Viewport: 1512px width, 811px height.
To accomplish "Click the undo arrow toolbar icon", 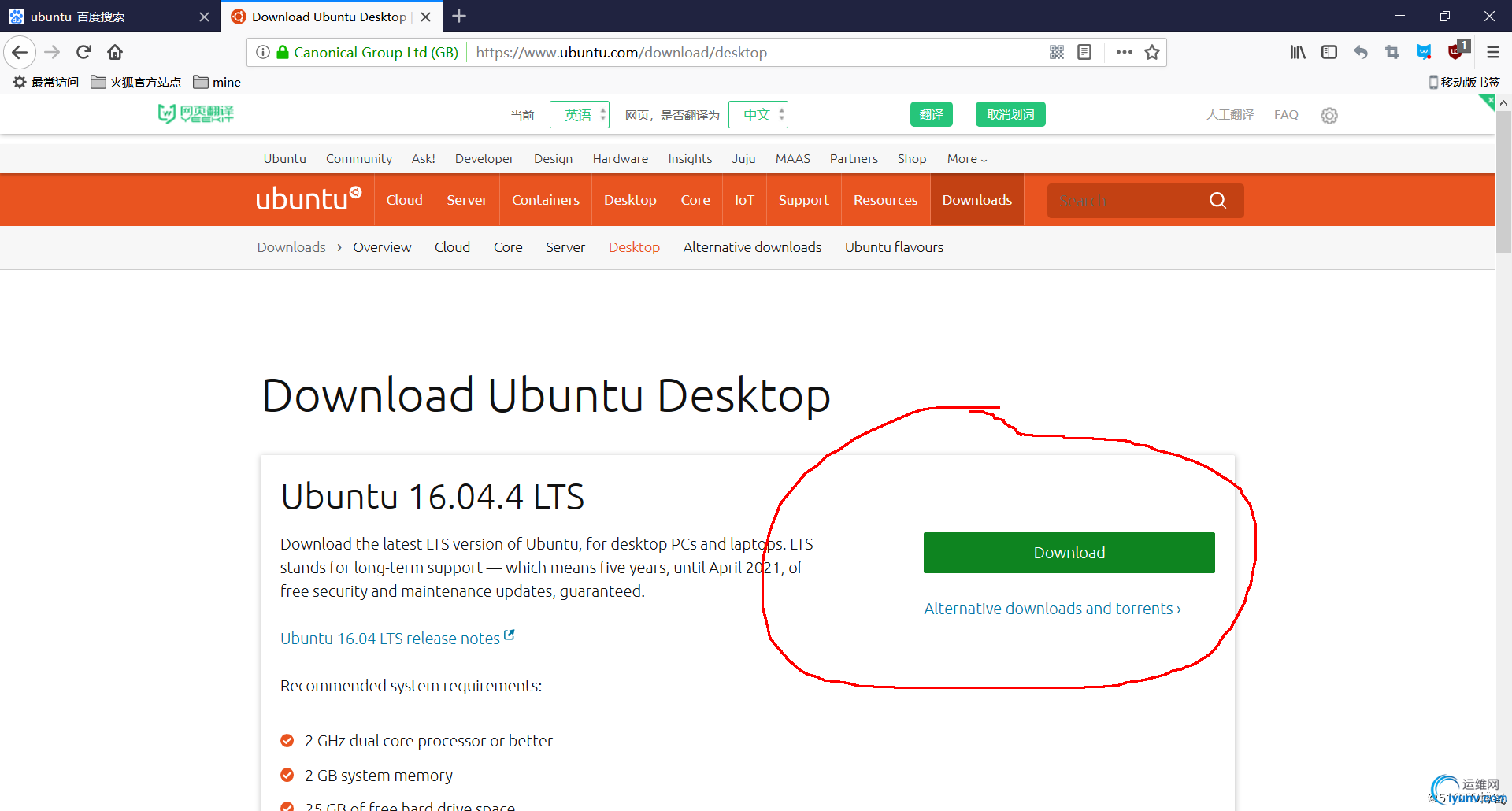I will coord(1361,52).
